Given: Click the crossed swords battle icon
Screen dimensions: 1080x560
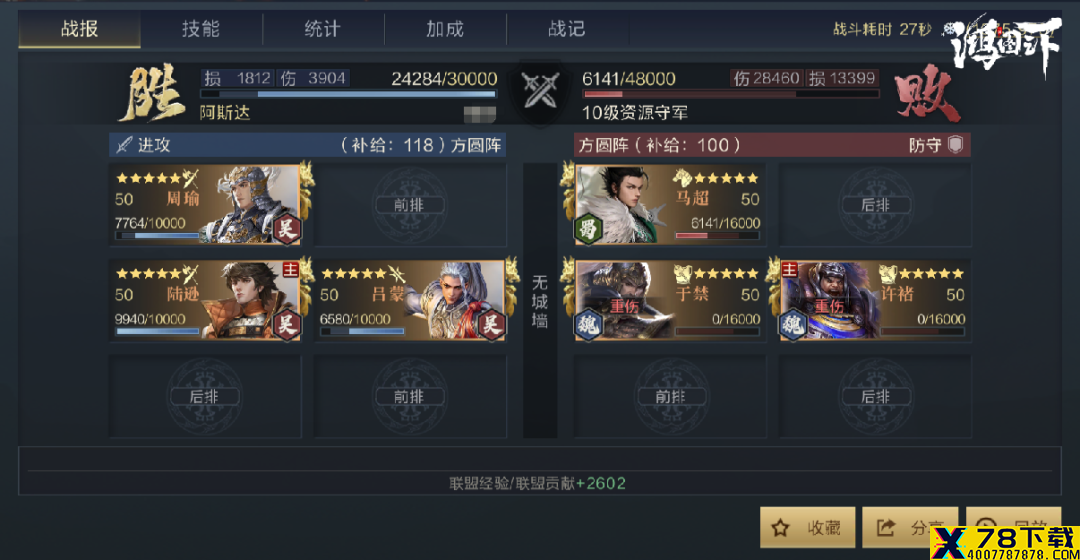Looking at the screenshot, I should coord(541,90).
